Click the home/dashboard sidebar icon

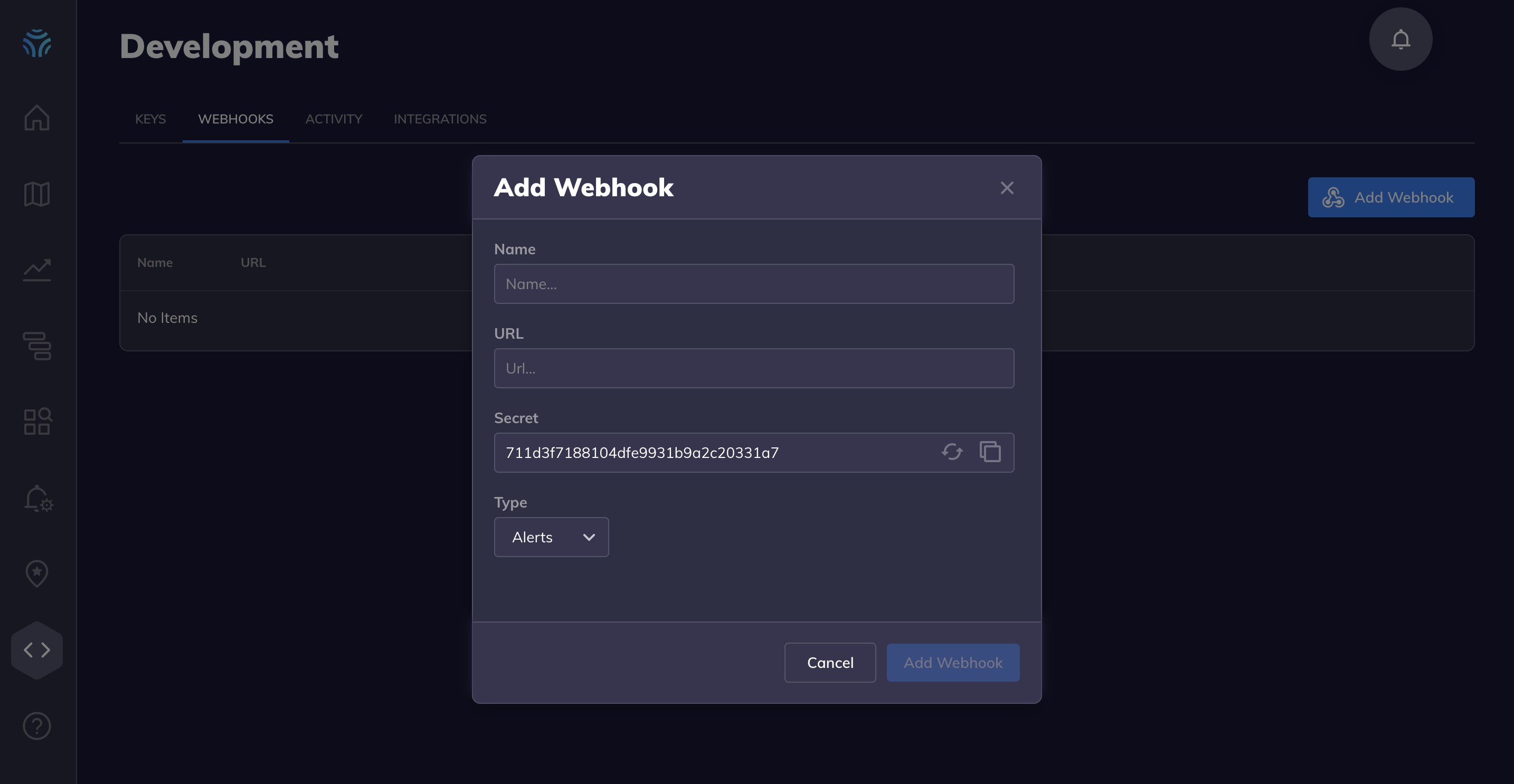point(37,118)
